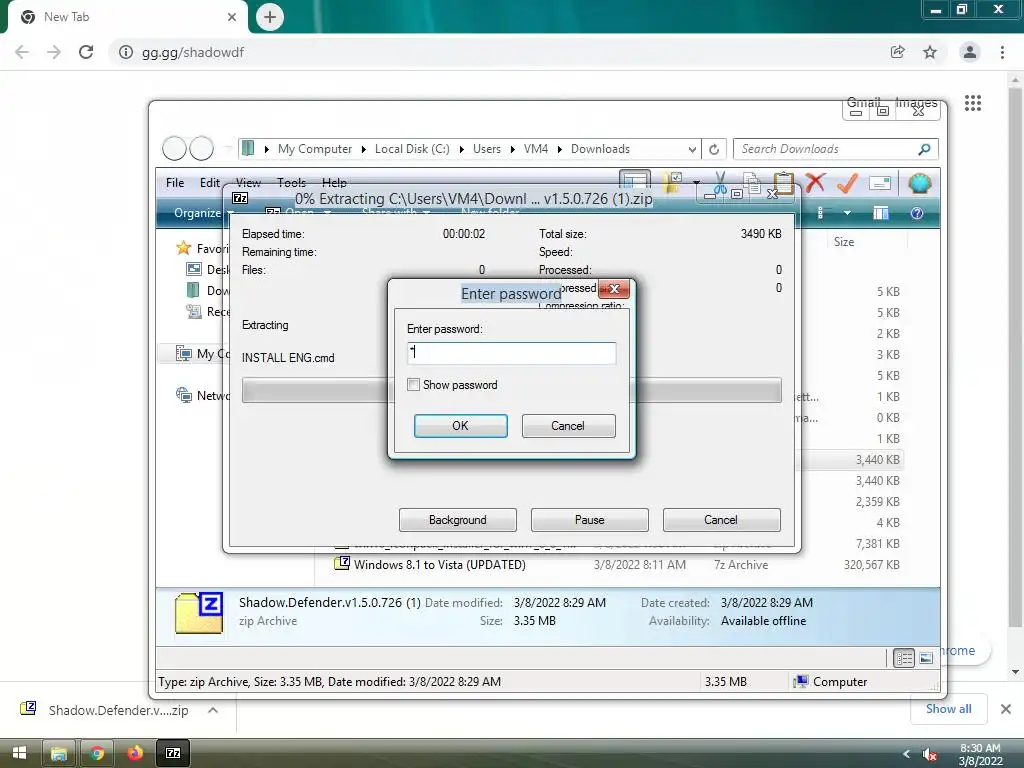Viewport: 1024px width, 768px height.
Task: Expand address bar history dropdown
Action: pos(692,150)
